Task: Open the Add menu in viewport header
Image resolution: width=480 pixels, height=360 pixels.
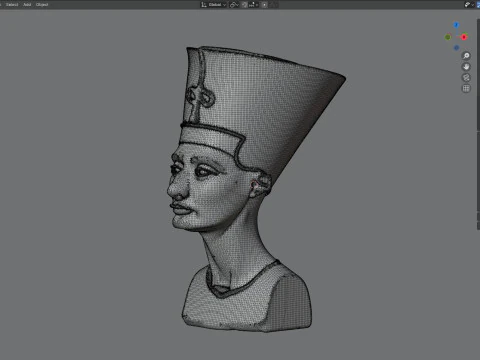Action: [27, 5]
